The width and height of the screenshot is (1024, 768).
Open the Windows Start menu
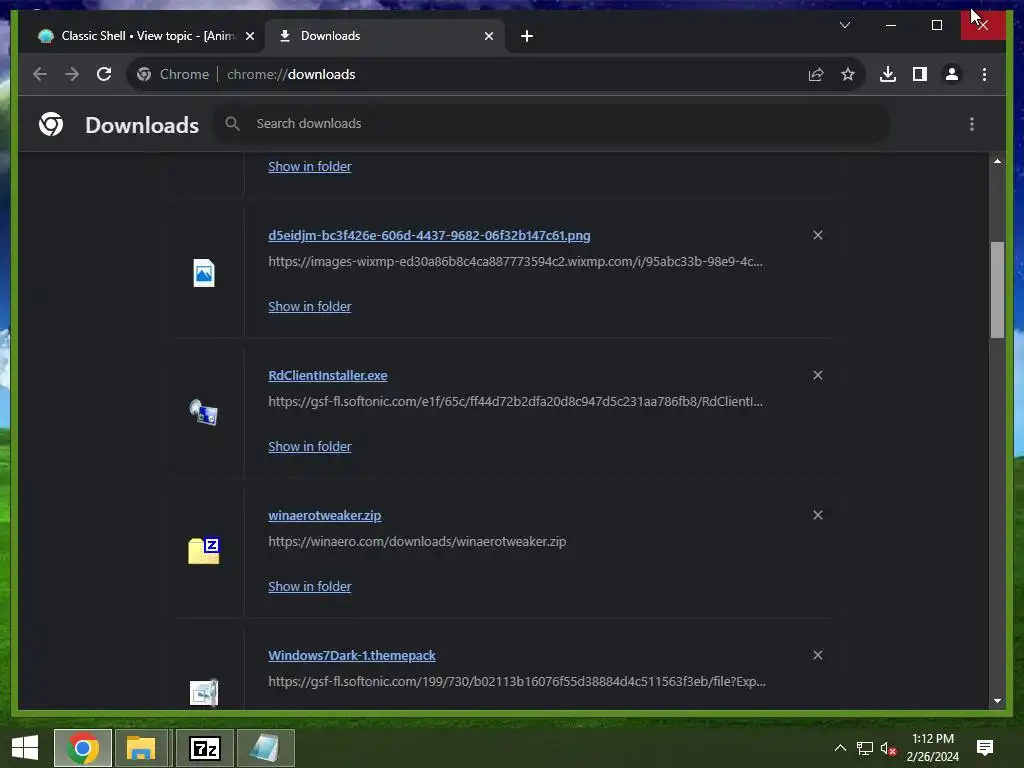click(25, 748)
